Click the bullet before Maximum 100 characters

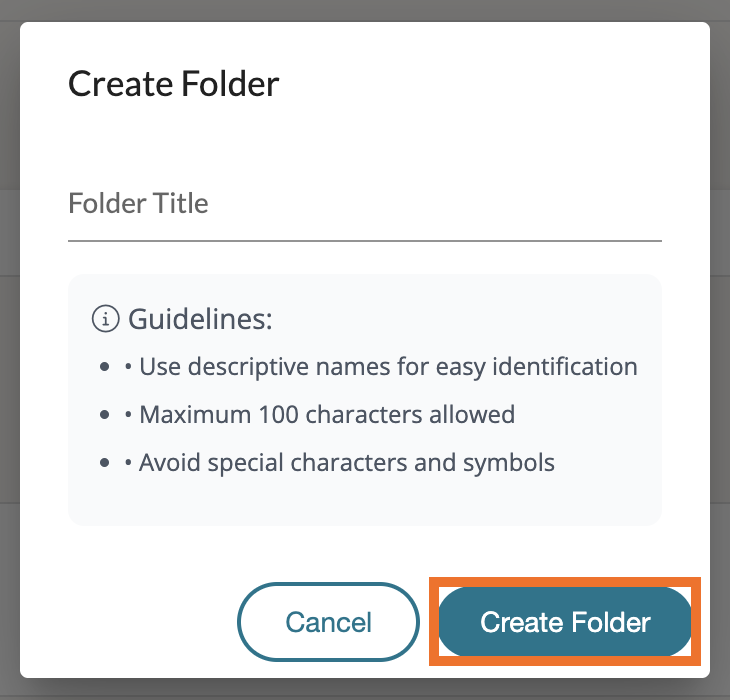coord(105,415)
